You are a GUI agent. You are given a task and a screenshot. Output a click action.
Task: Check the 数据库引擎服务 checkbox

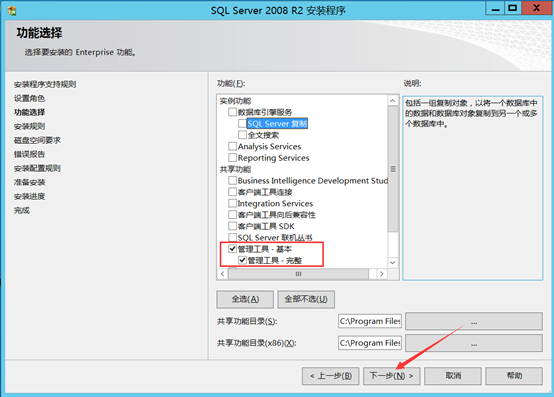coord(232,112)
